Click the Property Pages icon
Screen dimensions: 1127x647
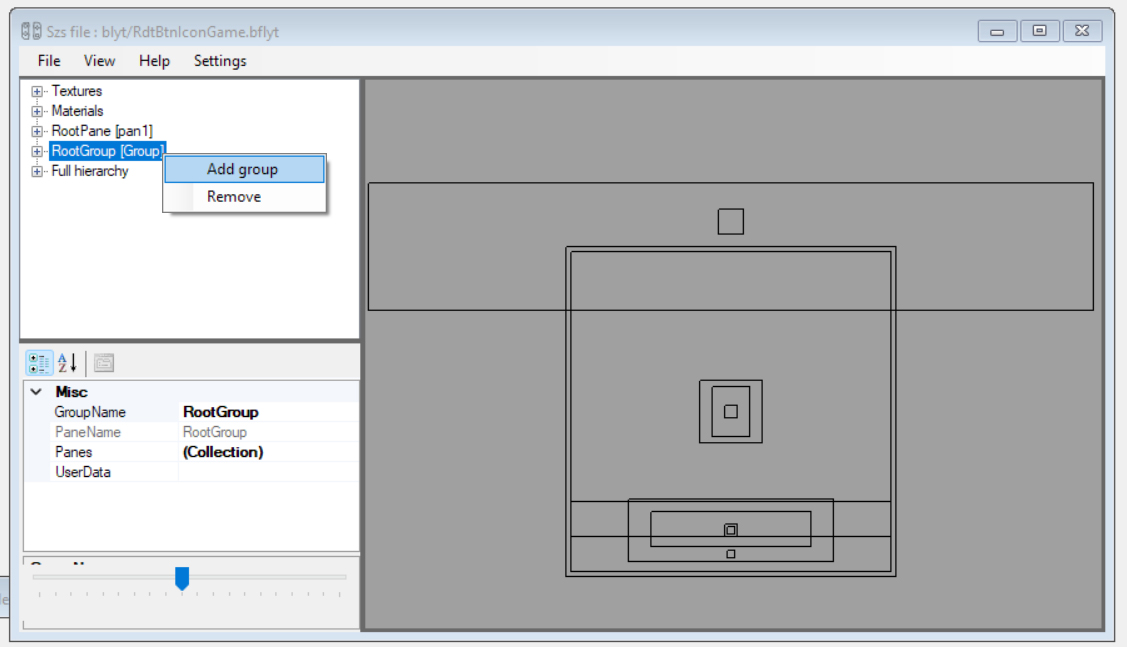point(104,363)
